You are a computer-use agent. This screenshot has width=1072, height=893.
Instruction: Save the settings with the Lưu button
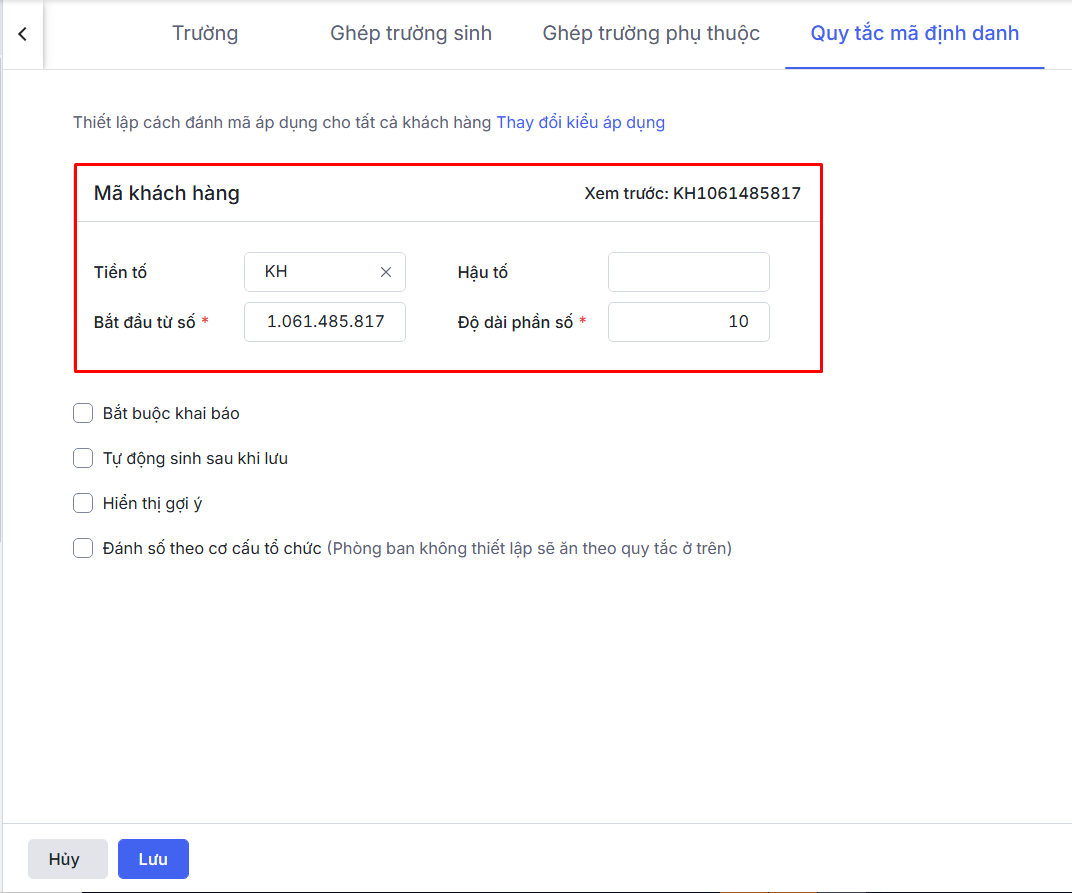[153, 859]
